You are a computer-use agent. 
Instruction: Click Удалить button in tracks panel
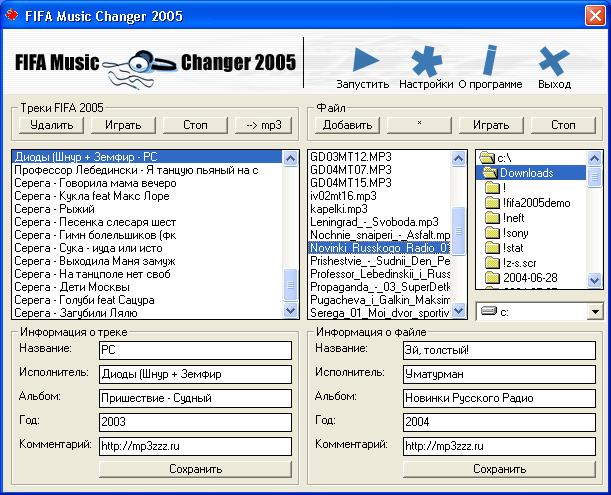click(x=51, y=125)
